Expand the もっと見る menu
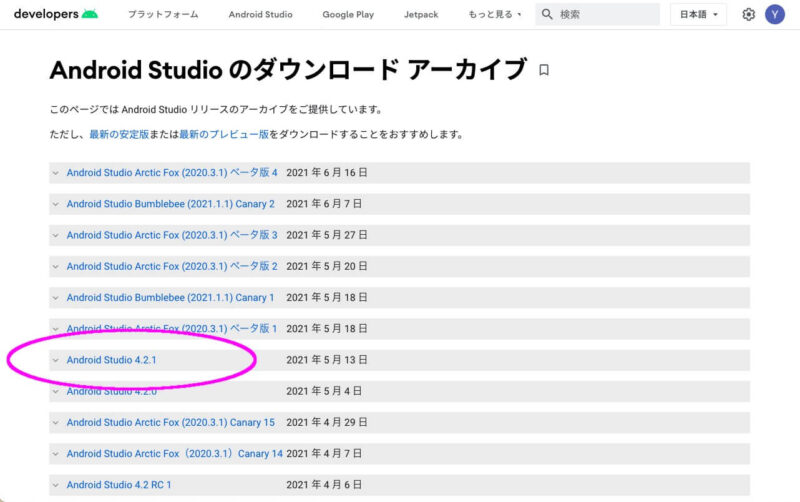800x502 pixels. (x=494, y=14)
